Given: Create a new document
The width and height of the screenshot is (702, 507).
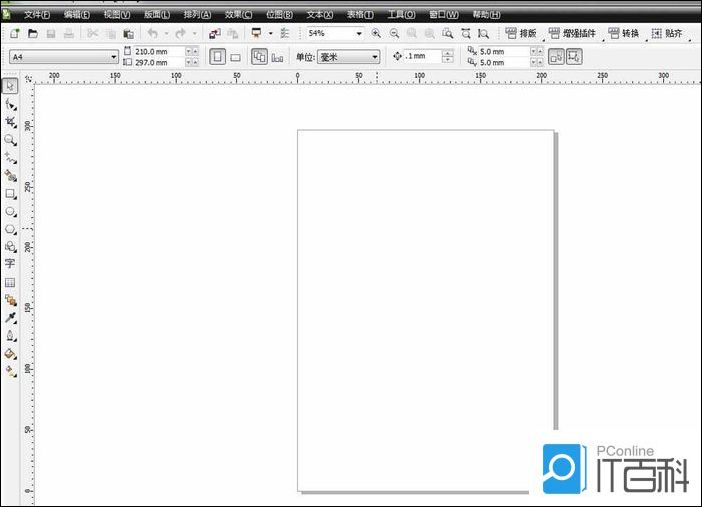Looking at the screenshot, I should coord(15,33).
